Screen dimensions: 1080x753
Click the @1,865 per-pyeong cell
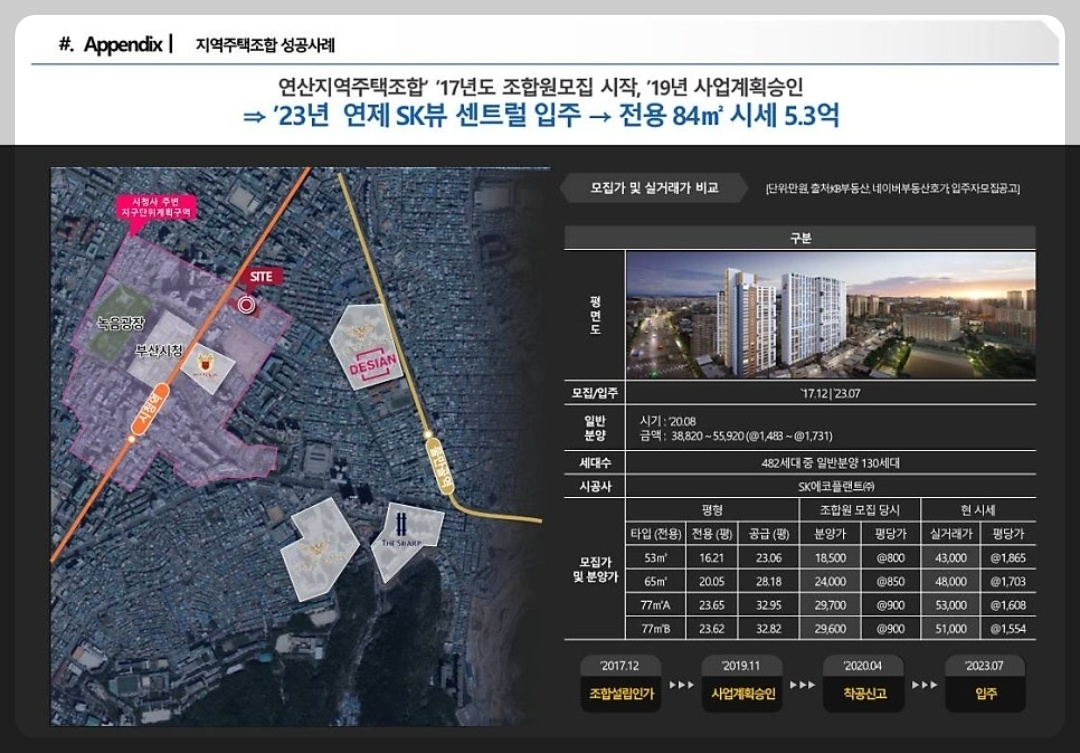(x=1008, y=558)
